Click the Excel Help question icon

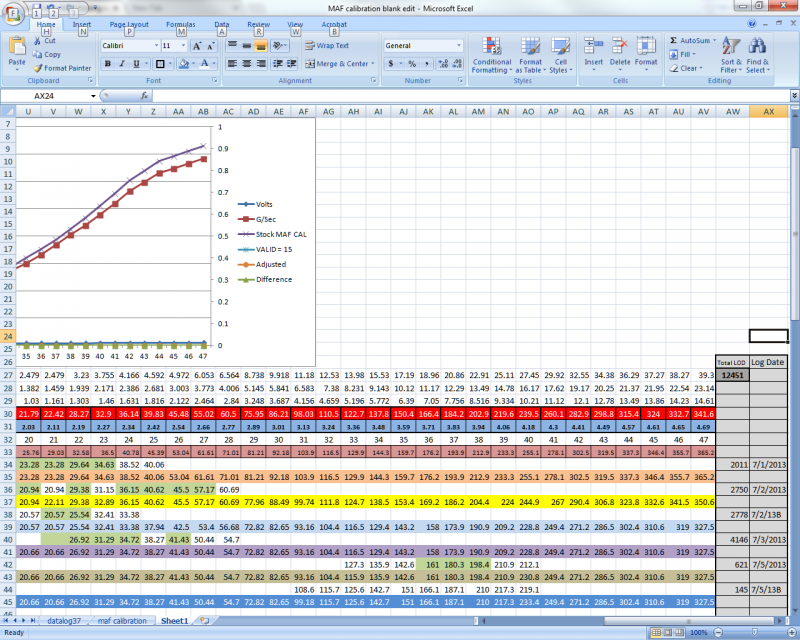(752, 23)
